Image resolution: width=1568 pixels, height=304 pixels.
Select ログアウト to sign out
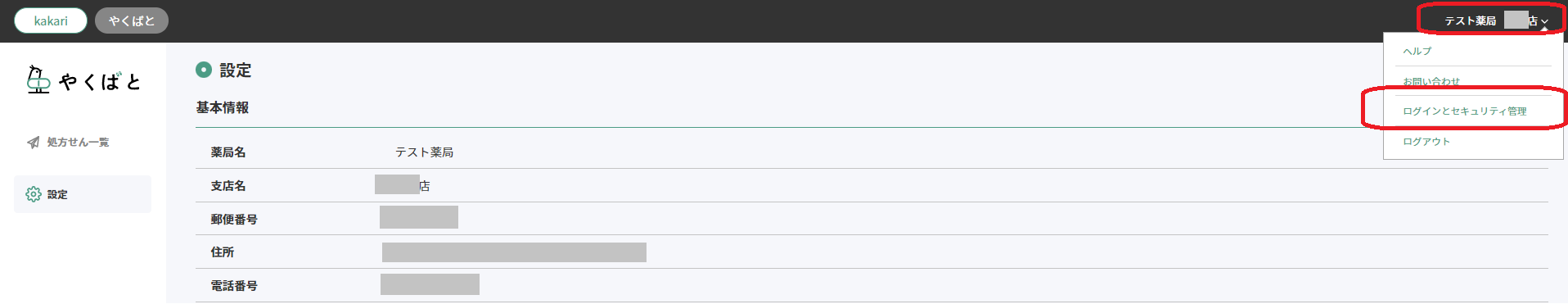pyautogui.click(x=1426, y=142)
